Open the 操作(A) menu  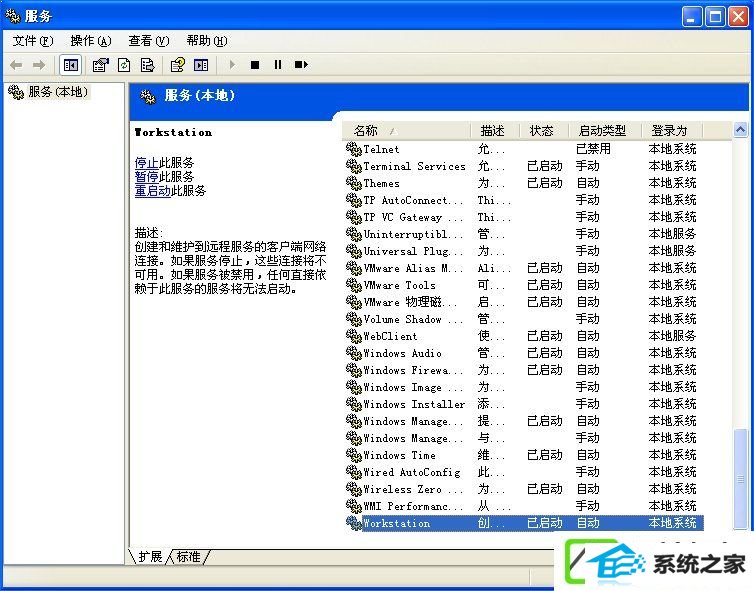point(91,41)
